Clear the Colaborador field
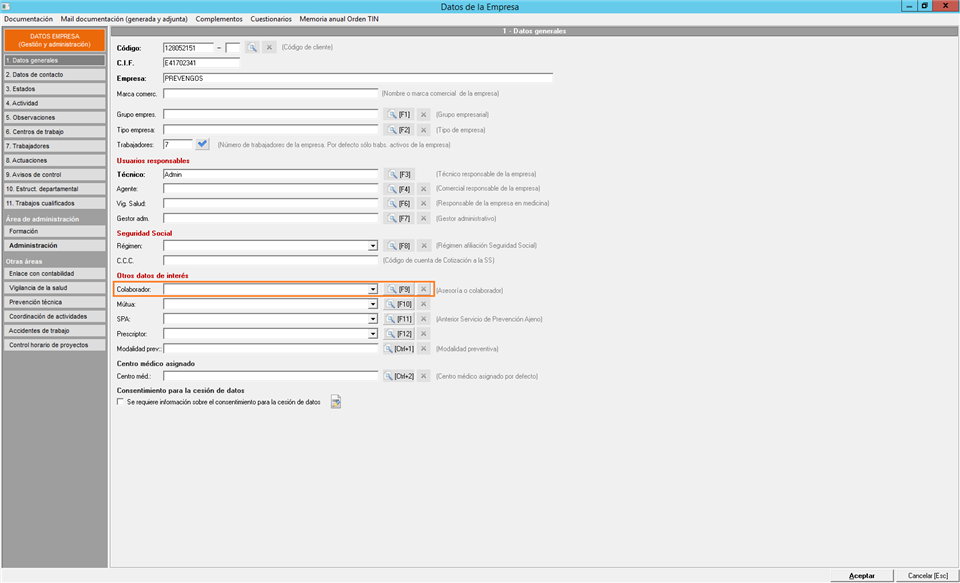960x583 pixels. 424,289
